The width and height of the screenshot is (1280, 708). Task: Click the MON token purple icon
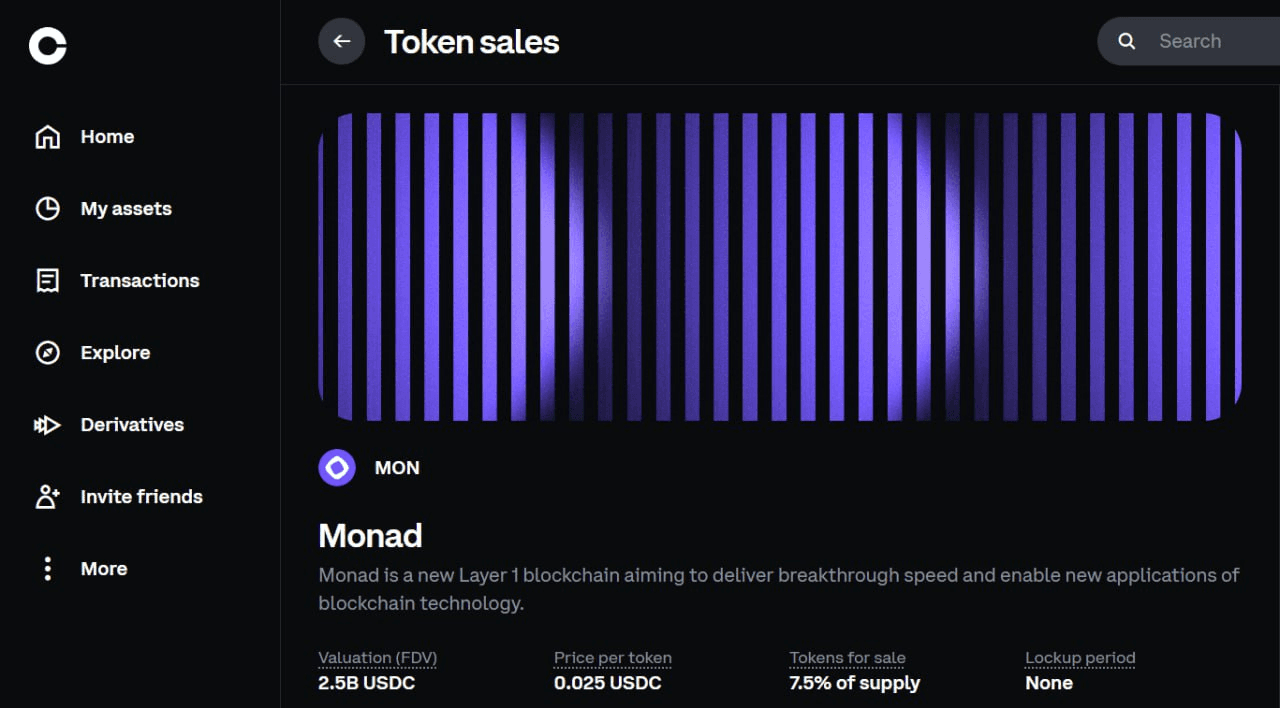337,468
